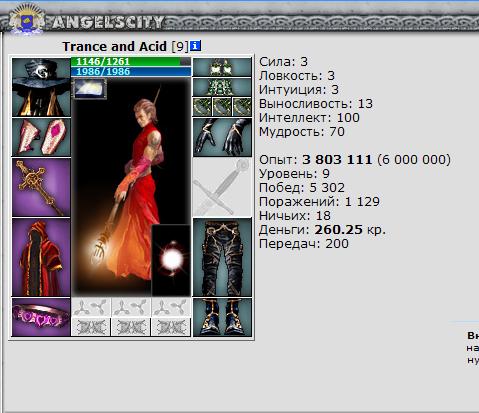Viewport: 479px width, 413px height.
Task: Click the pink hearts ring item
Action: [x=41, y=317]
